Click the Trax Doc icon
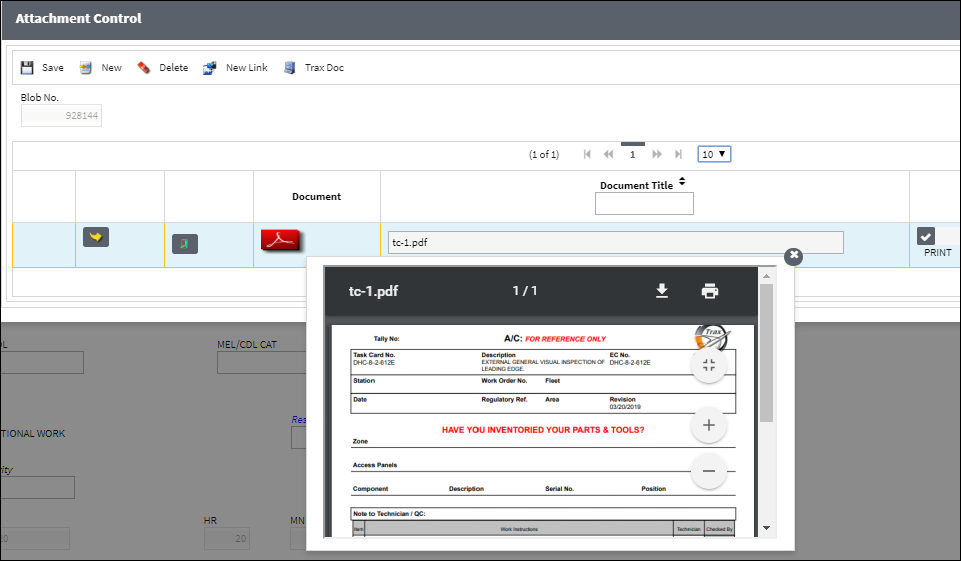 (289, 67)
